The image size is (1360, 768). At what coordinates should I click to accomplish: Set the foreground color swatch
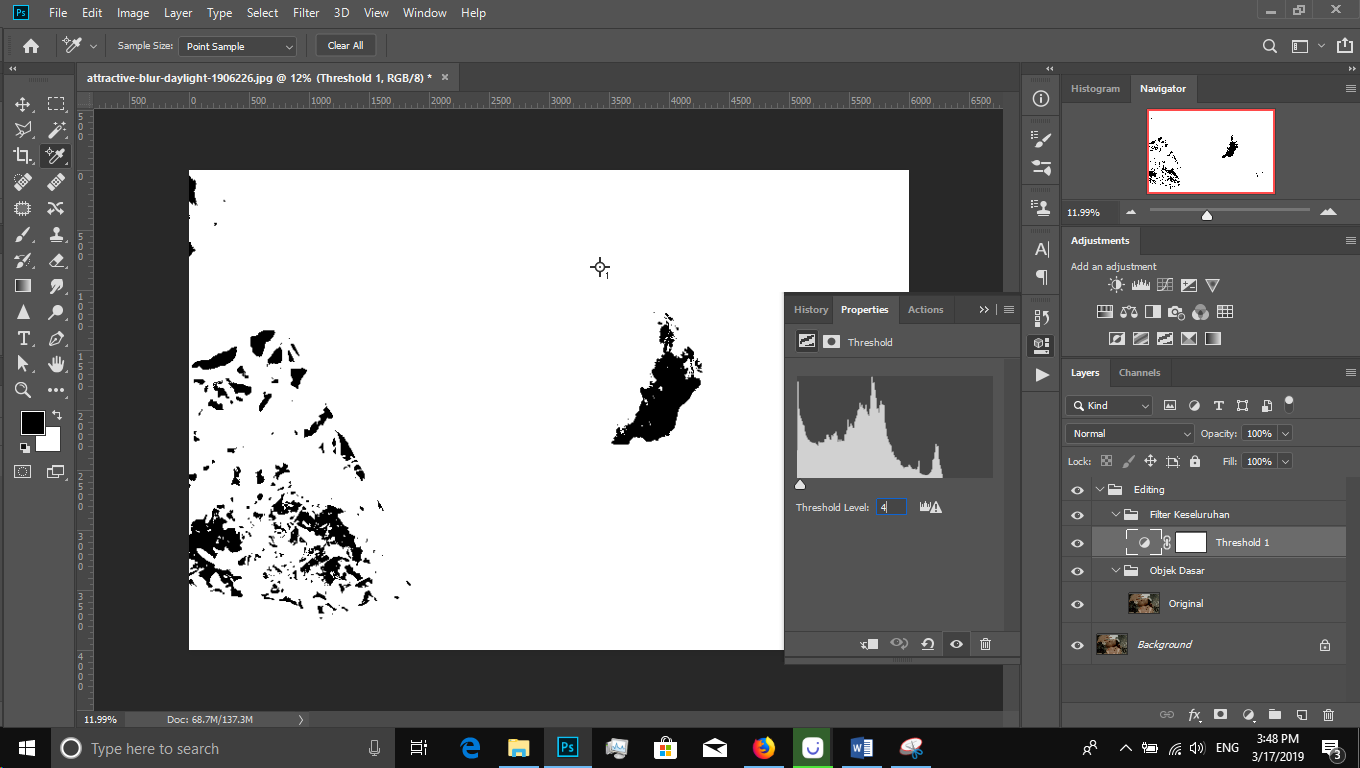[32, 423]
